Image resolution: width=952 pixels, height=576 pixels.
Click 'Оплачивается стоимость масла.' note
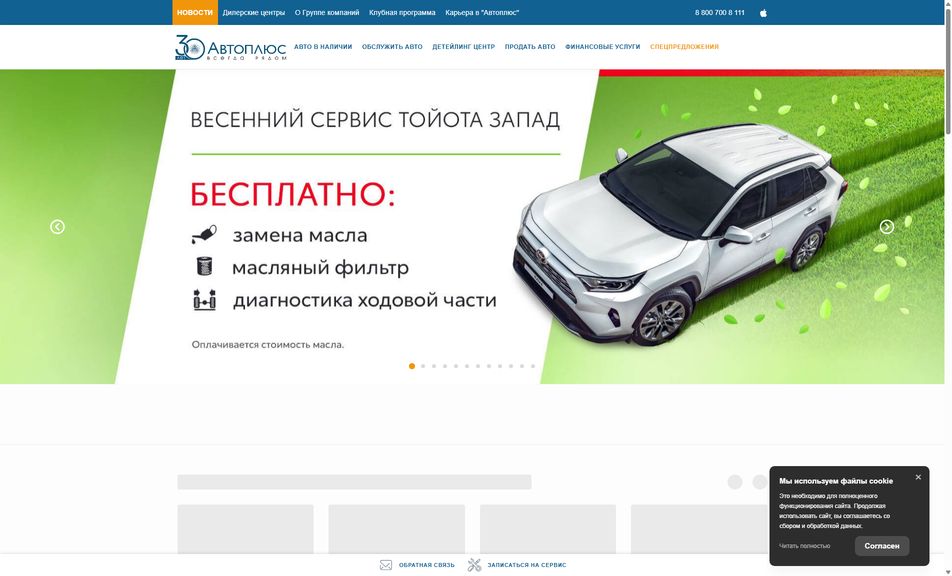[268, 345]
